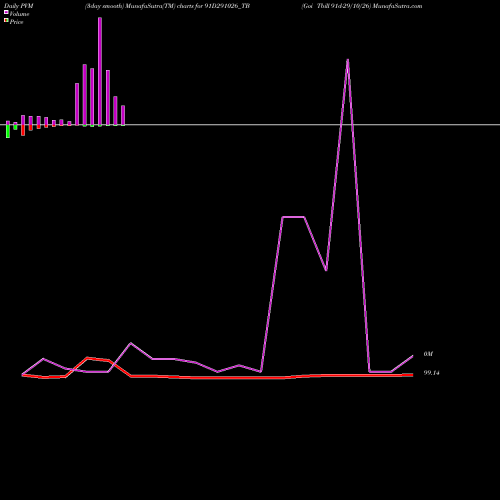Click the '99.14' price value label

[x=431, y=373]
